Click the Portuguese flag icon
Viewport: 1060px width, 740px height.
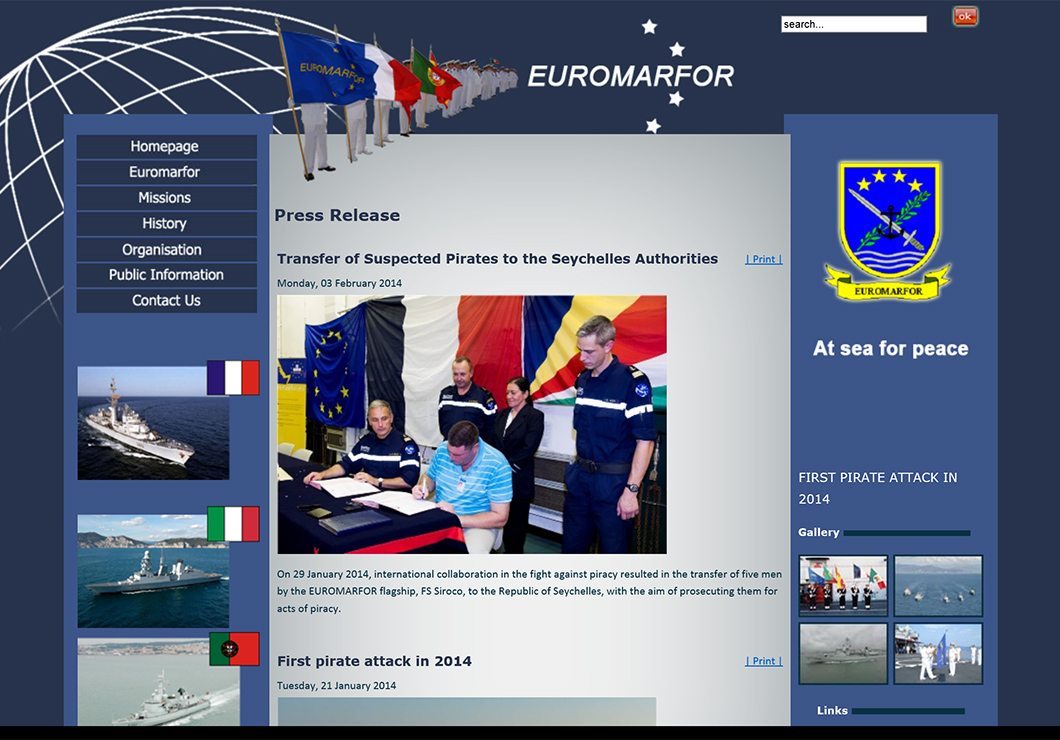234,649
